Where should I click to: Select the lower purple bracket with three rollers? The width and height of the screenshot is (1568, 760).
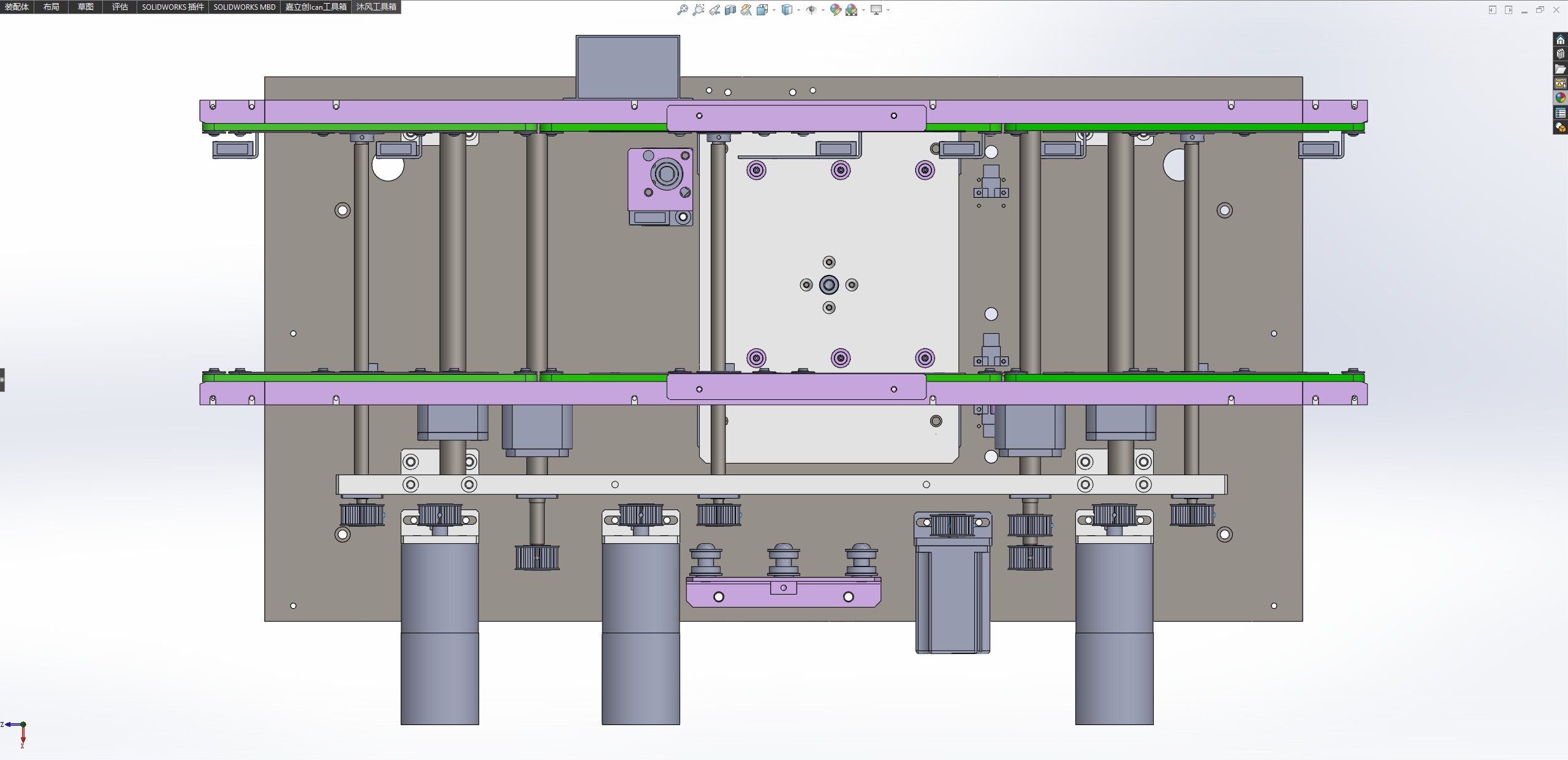pyautogui.click(x=783, y=592)
